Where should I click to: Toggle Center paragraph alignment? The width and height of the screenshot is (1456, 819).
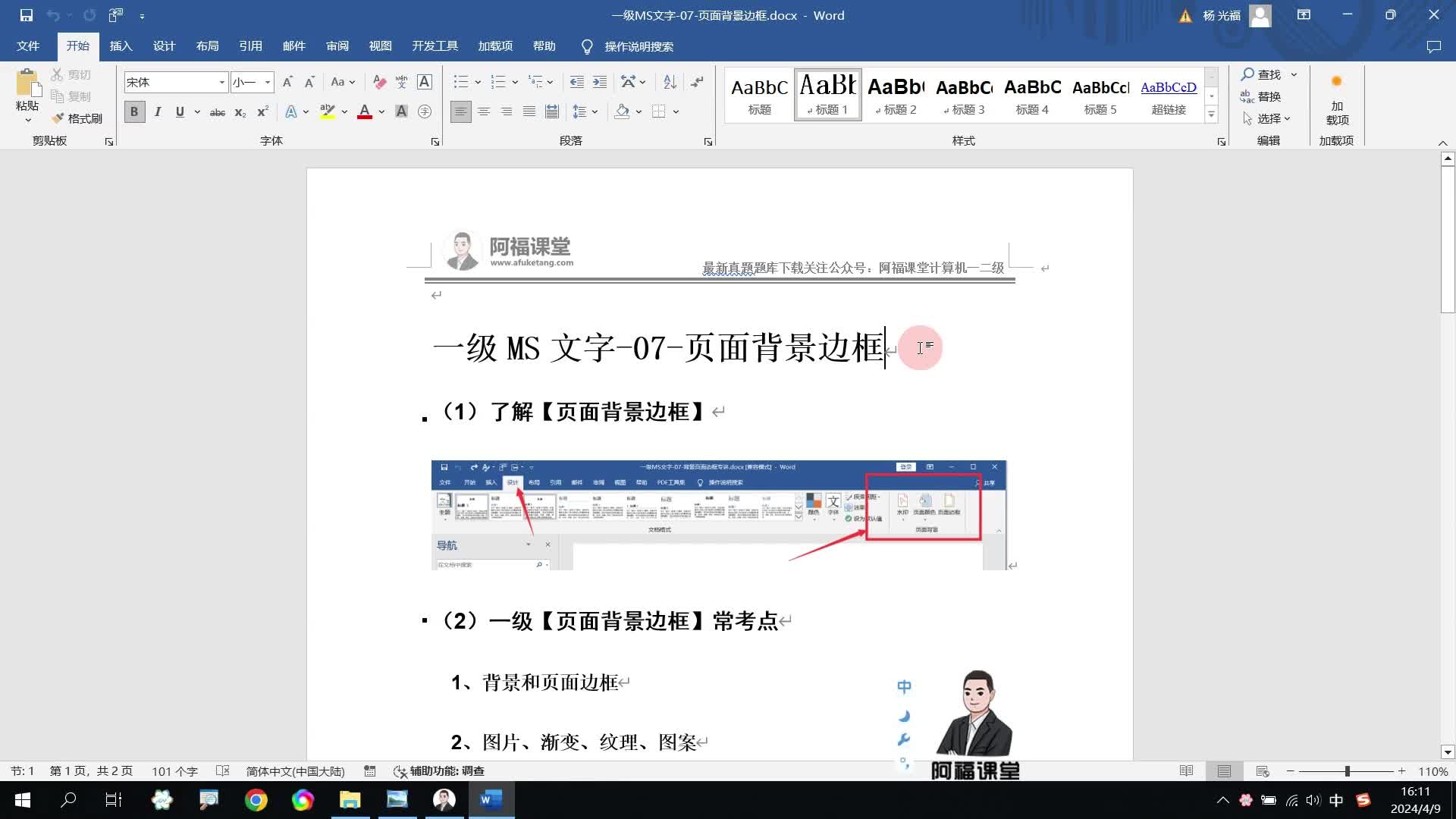click(484, 111)
